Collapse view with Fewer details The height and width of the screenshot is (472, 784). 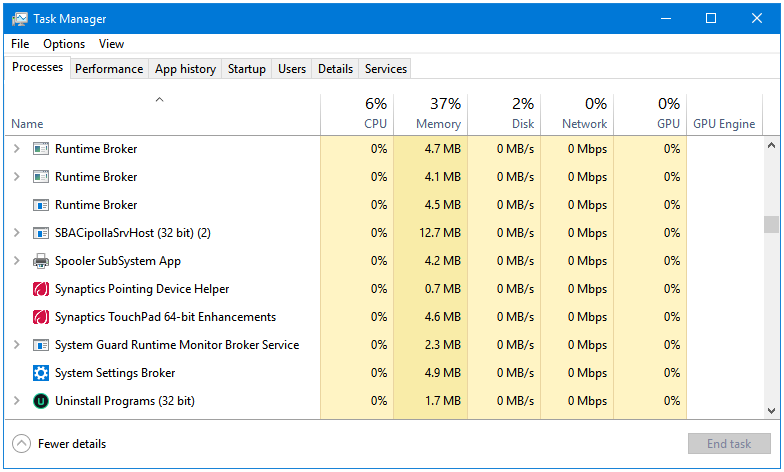point(60,444)
